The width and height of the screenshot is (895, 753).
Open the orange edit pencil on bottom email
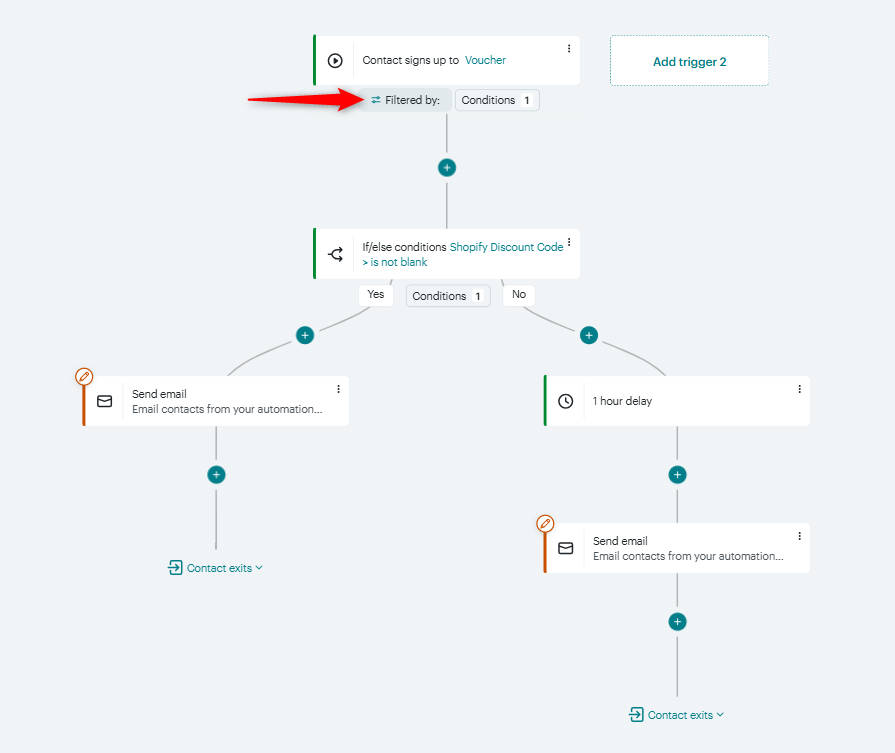point(545,523)
